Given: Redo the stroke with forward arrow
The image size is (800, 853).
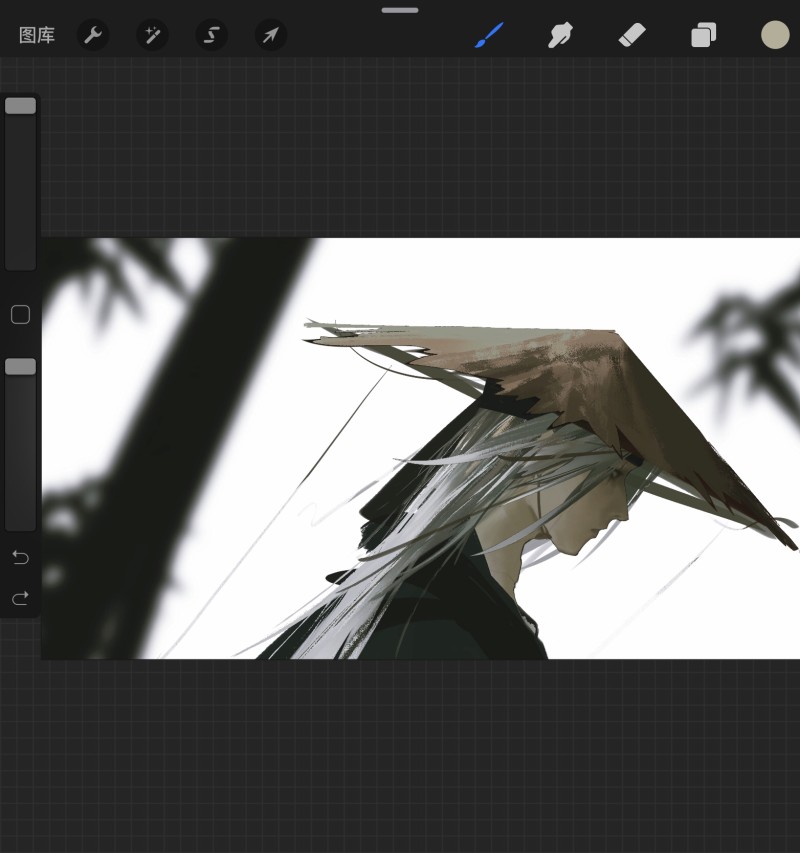Looking at the screenshot, I should coord(21,598).
